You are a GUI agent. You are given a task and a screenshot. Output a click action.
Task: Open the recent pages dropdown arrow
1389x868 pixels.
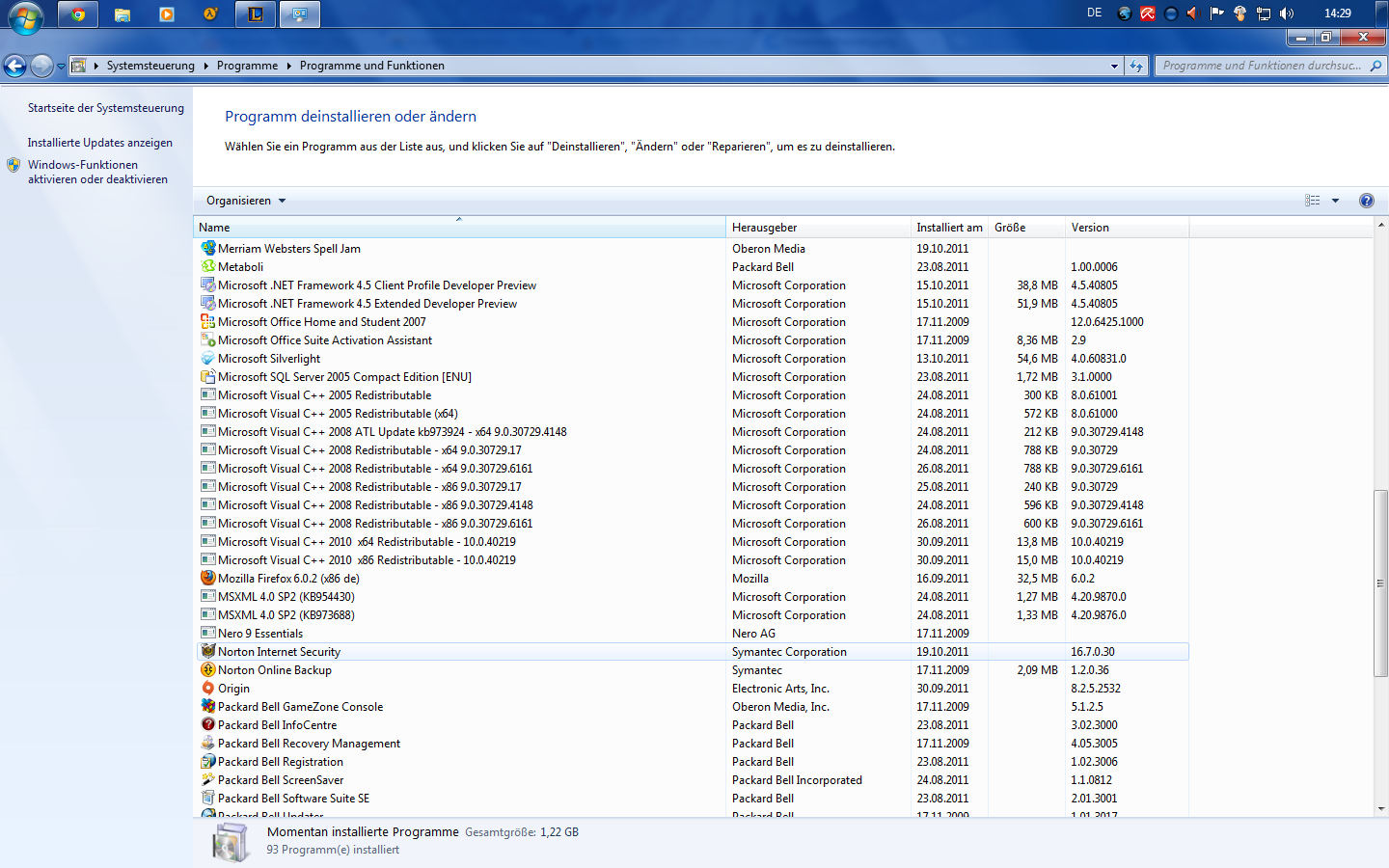coord(61,67)
